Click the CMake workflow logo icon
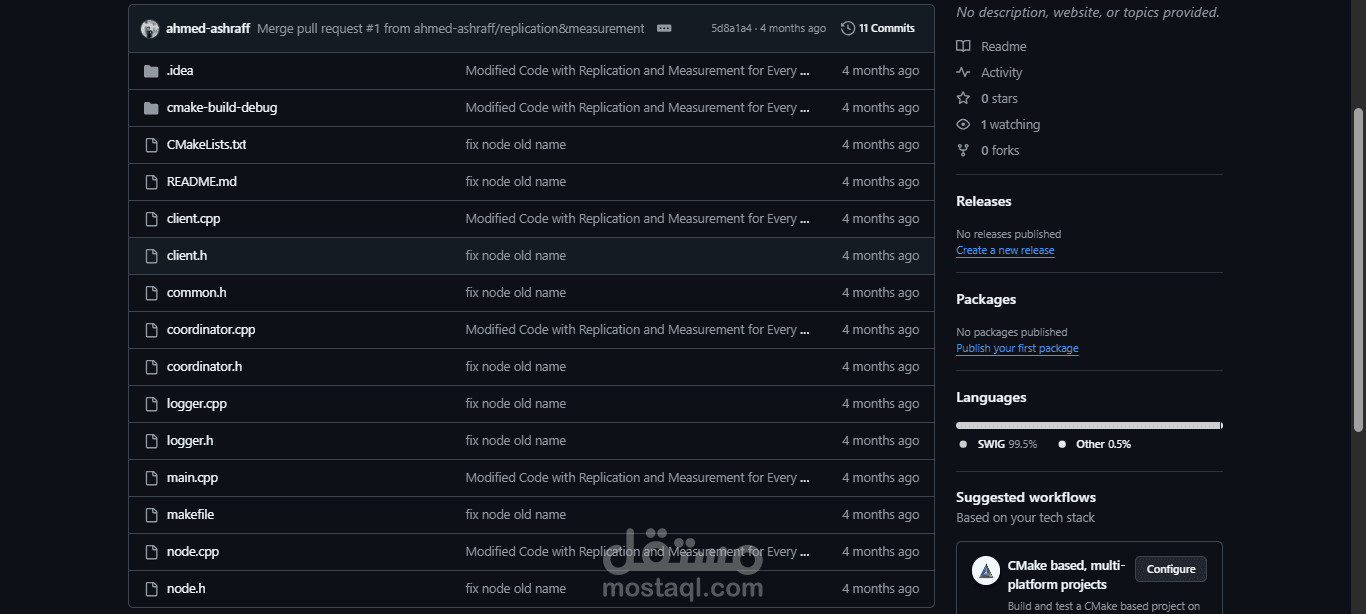 point(986,571)
